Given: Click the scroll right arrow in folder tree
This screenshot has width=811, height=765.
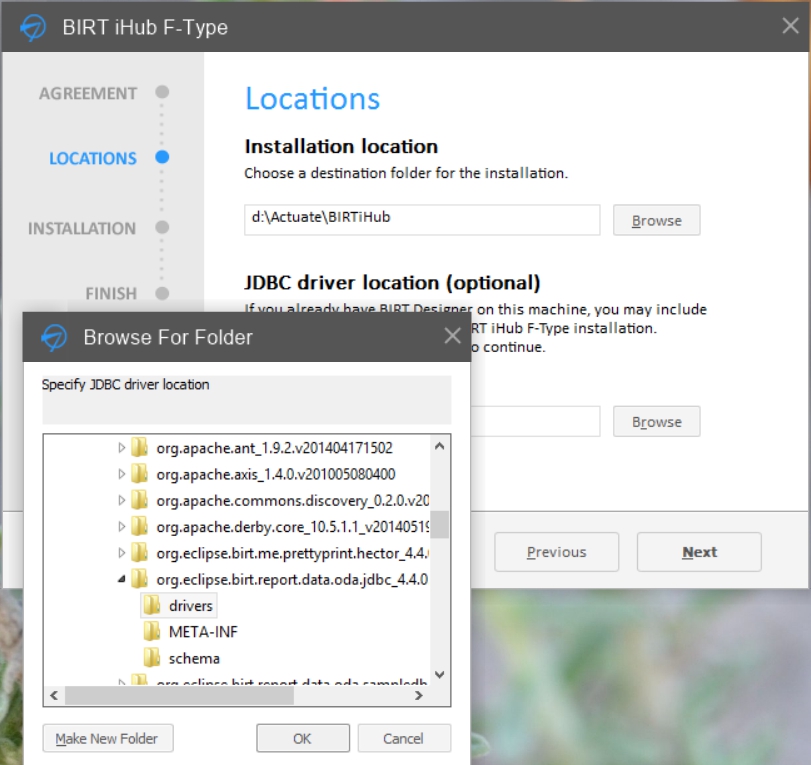Looking at the screenshot, I should click(x=419, y=696).
